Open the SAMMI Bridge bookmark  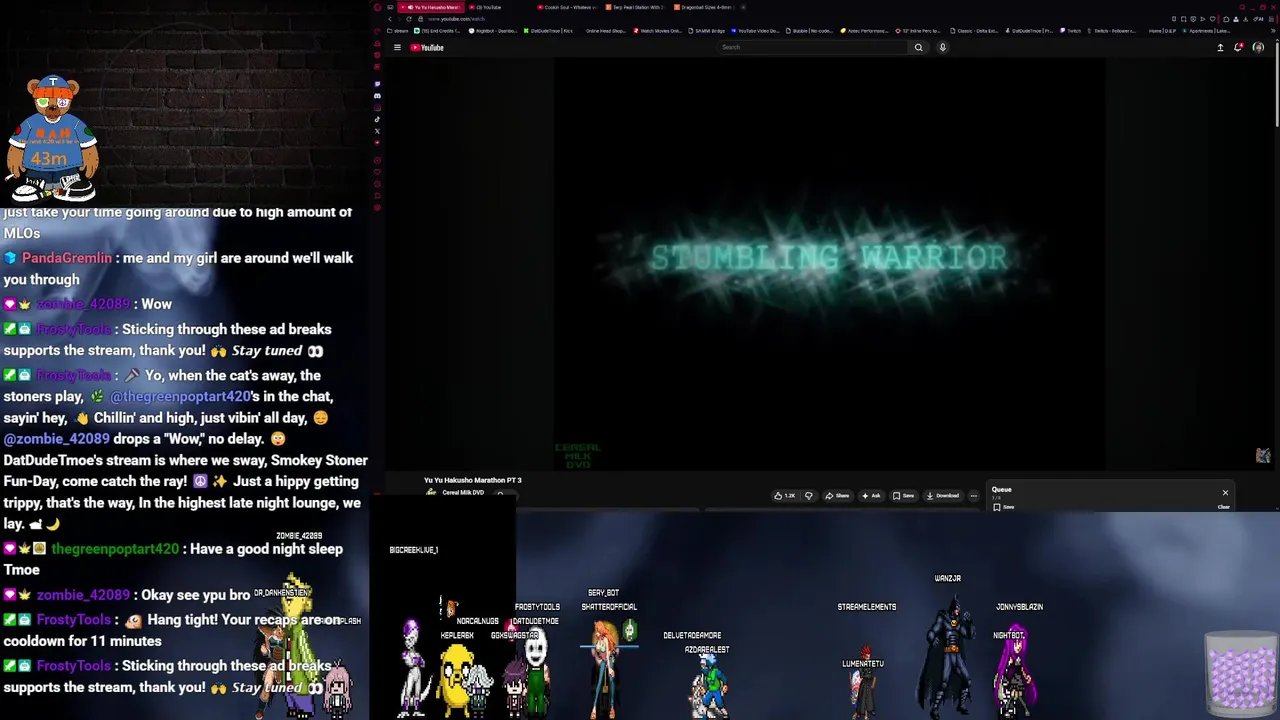(707, 31)
